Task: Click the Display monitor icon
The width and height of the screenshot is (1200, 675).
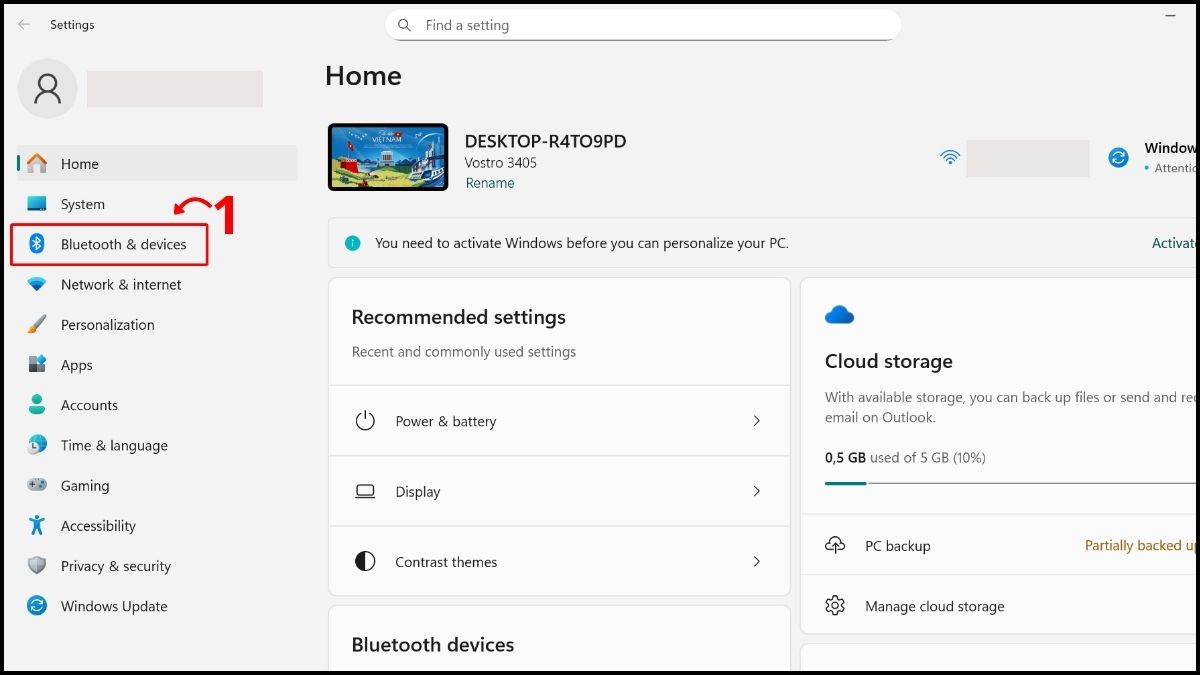Action: click(x=365, y=491)
